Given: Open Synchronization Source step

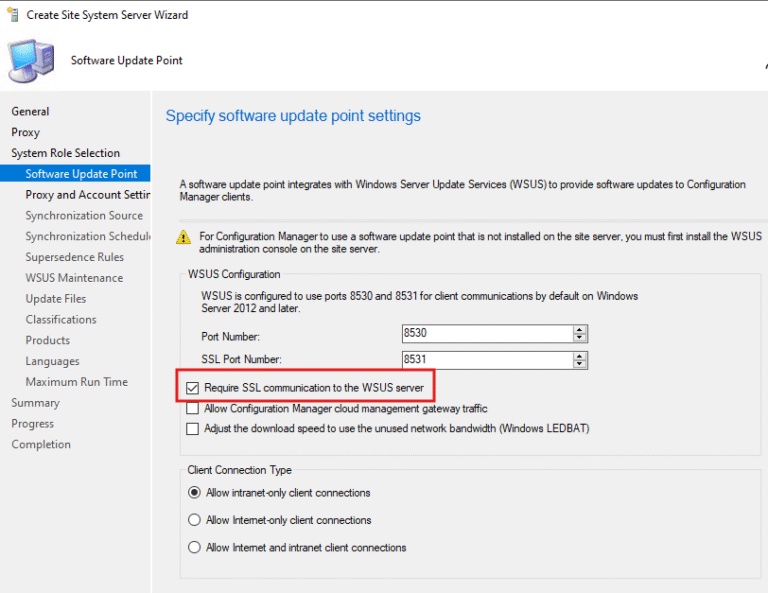Looking at the screenshot, I should click(84, 215).
